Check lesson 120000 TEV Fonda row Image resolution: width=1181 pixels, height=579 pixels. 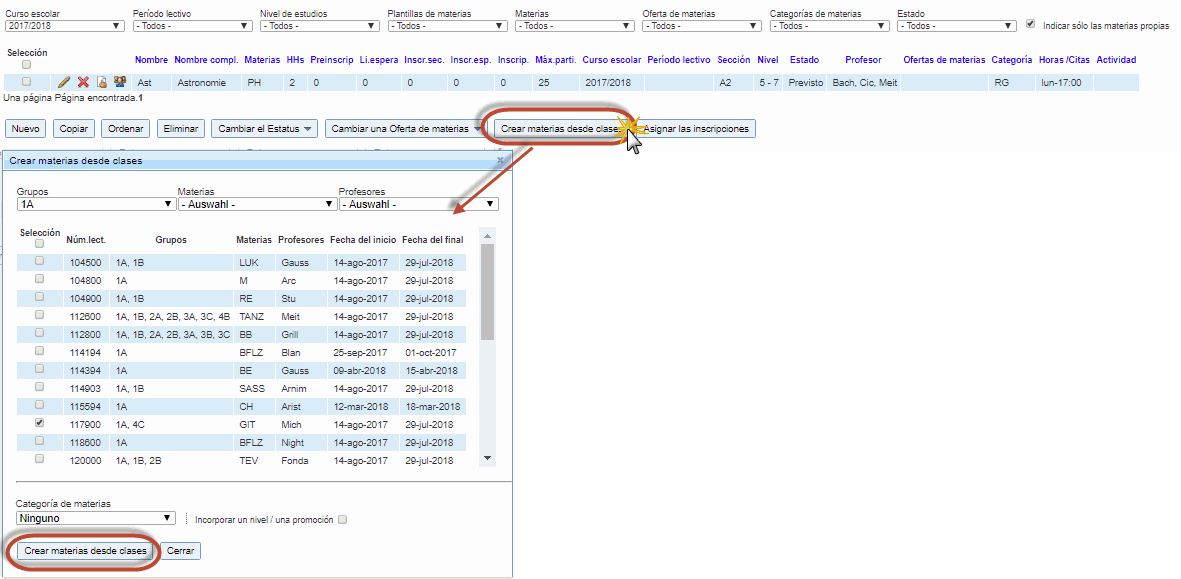pyautogui.click(x=40, y=459)
